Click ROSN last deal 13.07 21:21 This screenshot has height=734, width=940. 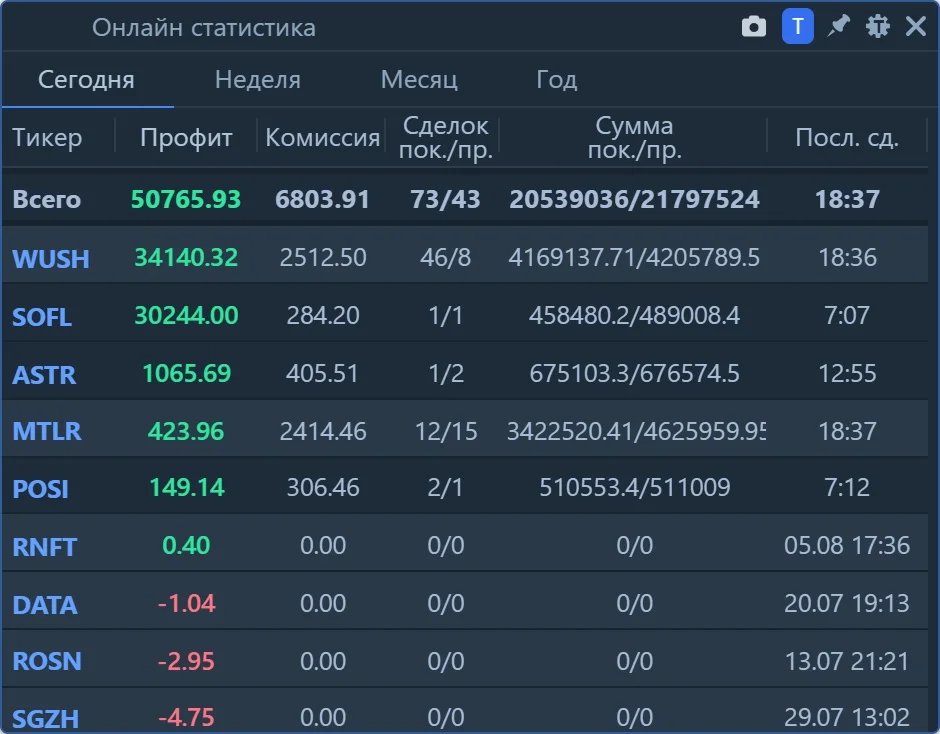pyautogui.click(x=847, y=661)
